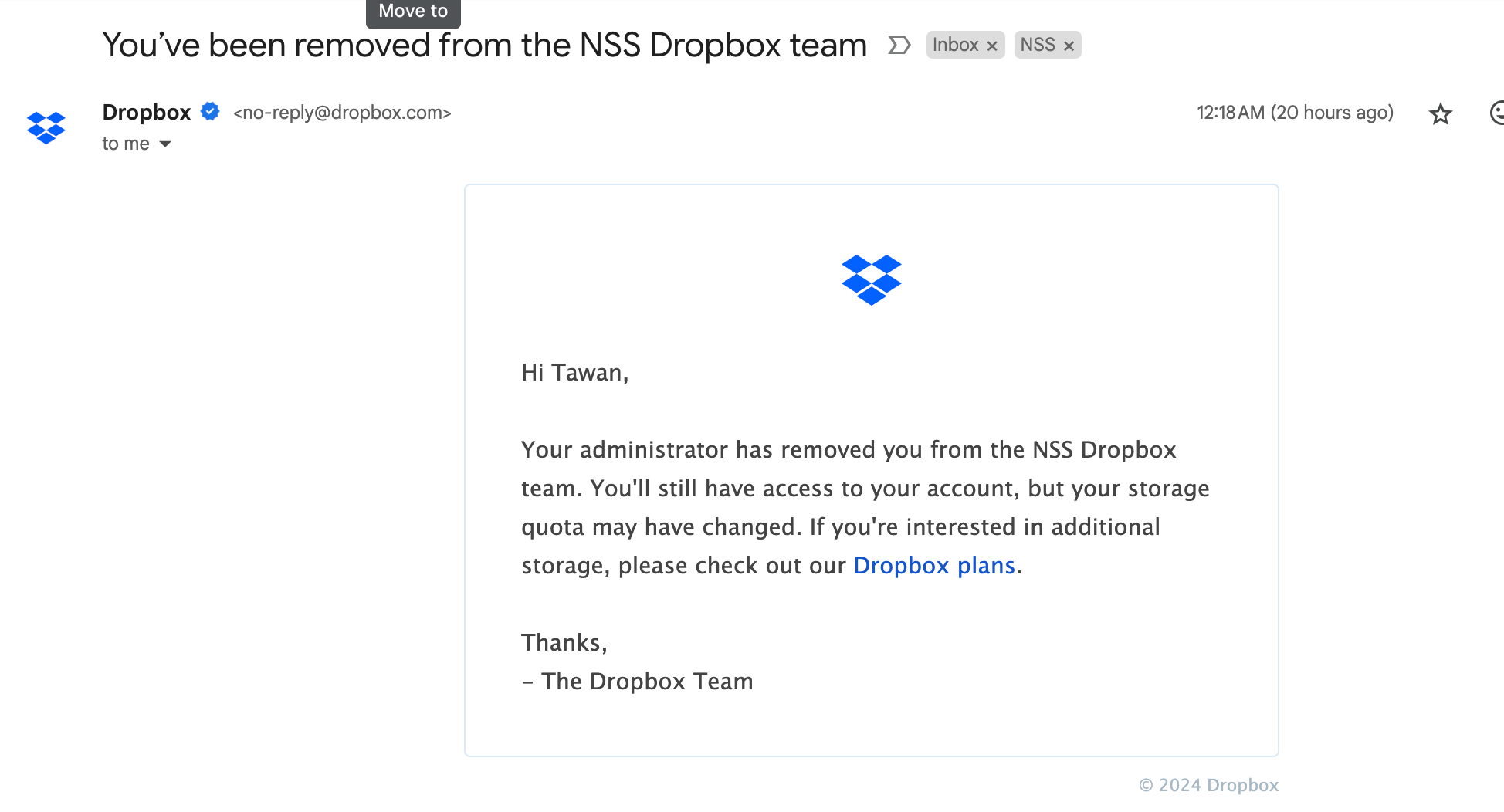Click the '– The Dropbox Team' signature
This screenshot has height=812, width=1504.
click(x=637, y=682)
